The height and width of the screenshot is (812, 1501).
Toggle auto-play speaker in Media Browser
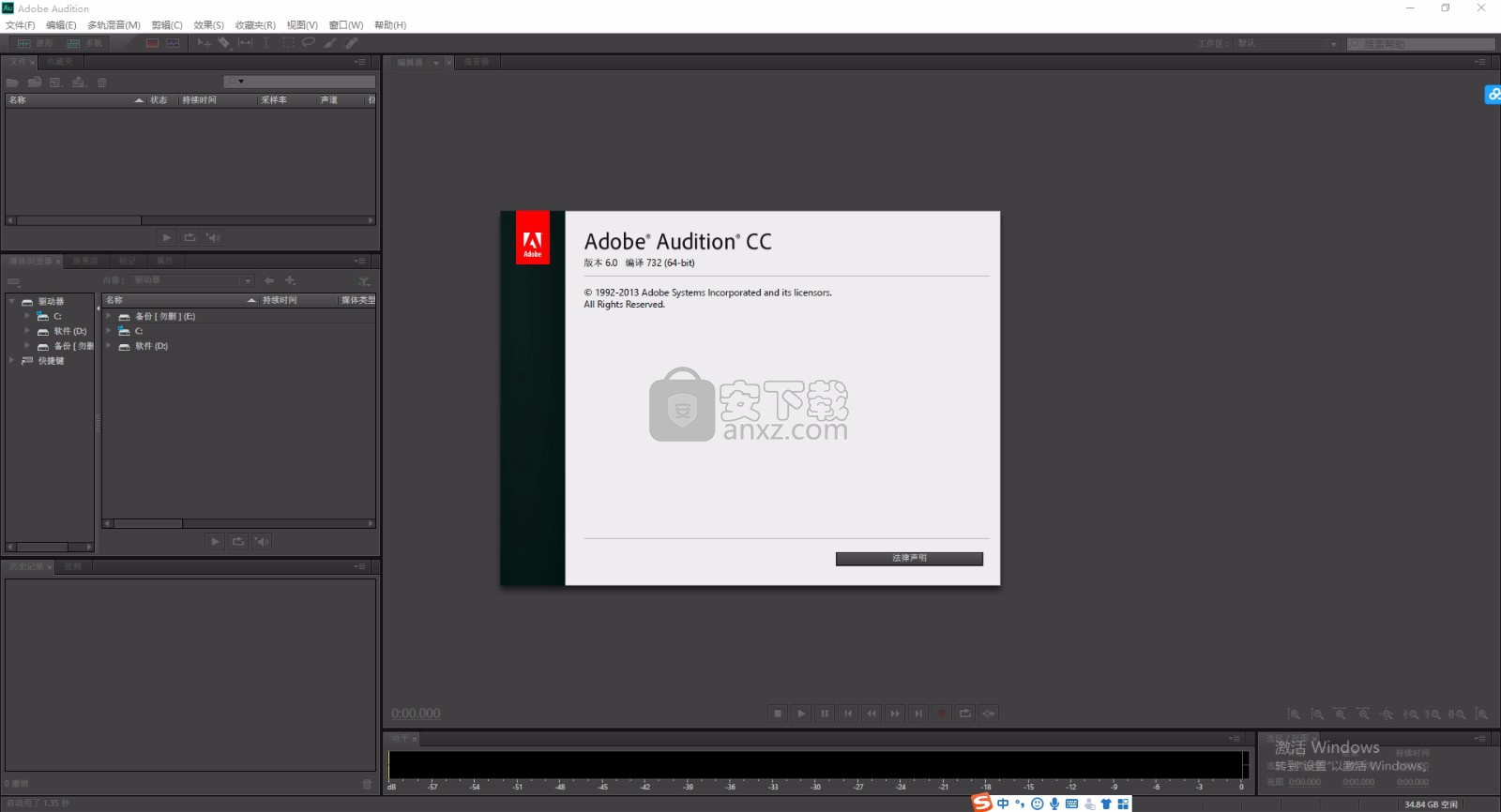pyautogui.click(x=262, y=542)
